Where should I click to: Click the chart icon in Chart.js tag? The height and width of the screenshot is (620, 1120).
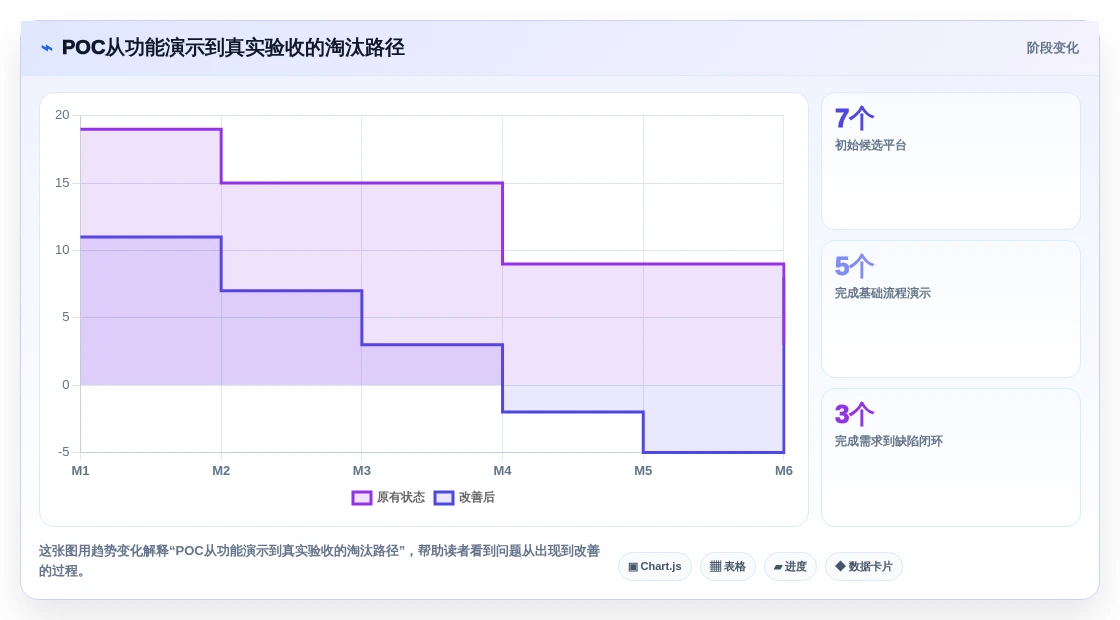click(633, 567)
